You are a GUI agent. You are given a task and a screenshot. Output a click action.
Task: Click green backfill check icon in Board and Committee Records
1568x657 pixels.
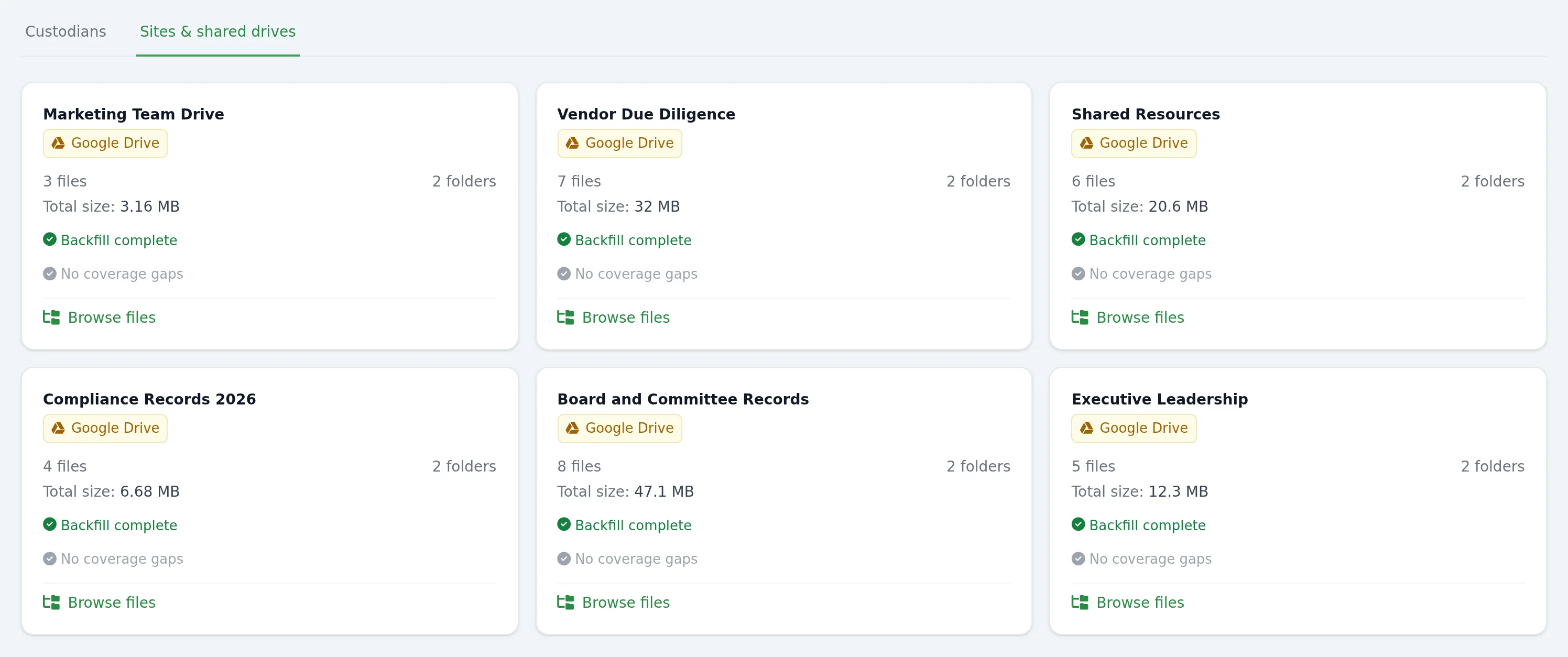tap(564, 524)
